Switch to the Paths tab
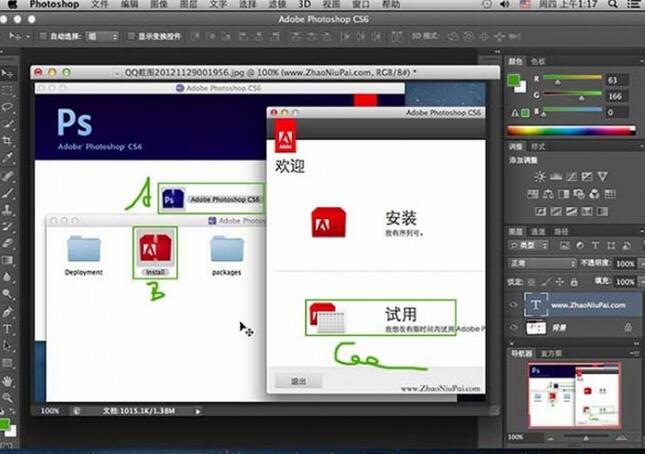 [561, 232]
